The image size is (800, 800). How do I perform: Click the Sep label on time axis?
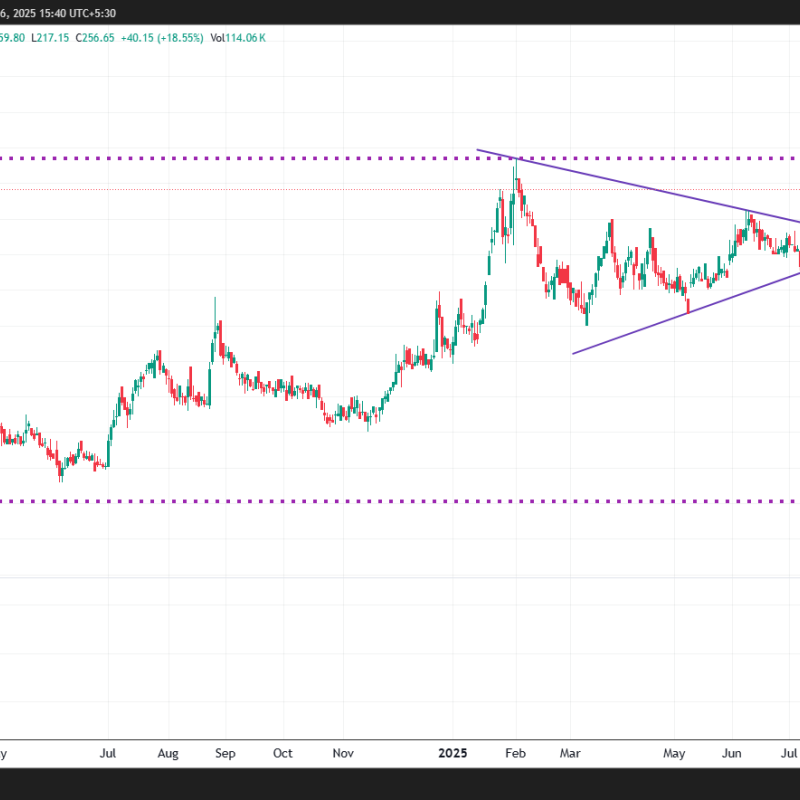(225, 752)
